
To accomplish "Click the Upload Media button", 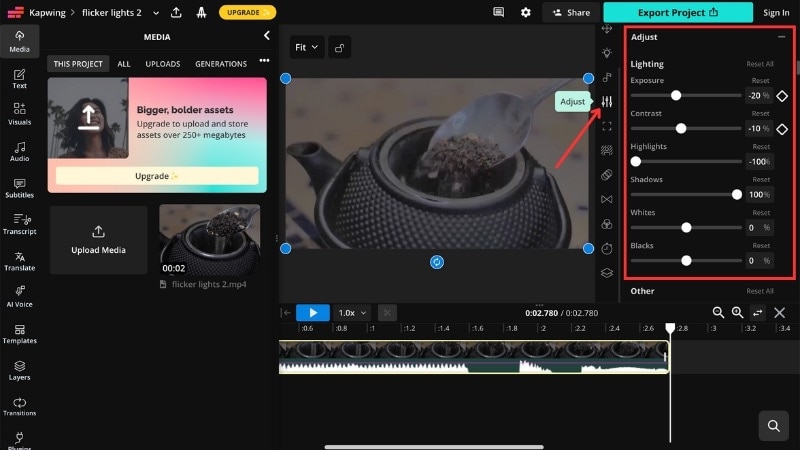I will pyautogui.click(x=98, y=240).
